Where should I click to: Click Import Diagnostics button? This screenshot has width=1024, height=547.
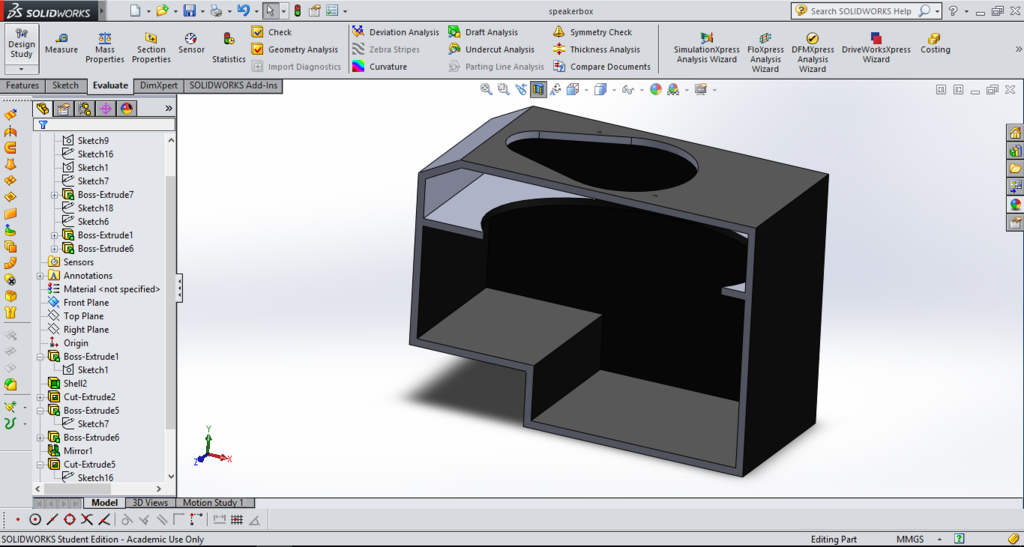coord(296,67)
